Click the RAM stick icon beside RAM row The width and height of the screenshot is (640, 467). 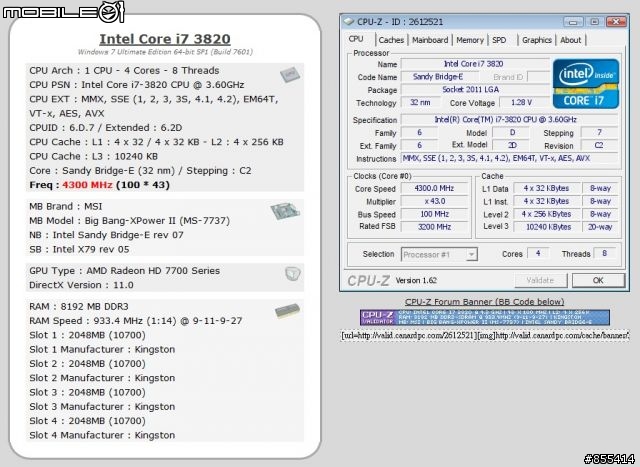click(x=287, y=311)
